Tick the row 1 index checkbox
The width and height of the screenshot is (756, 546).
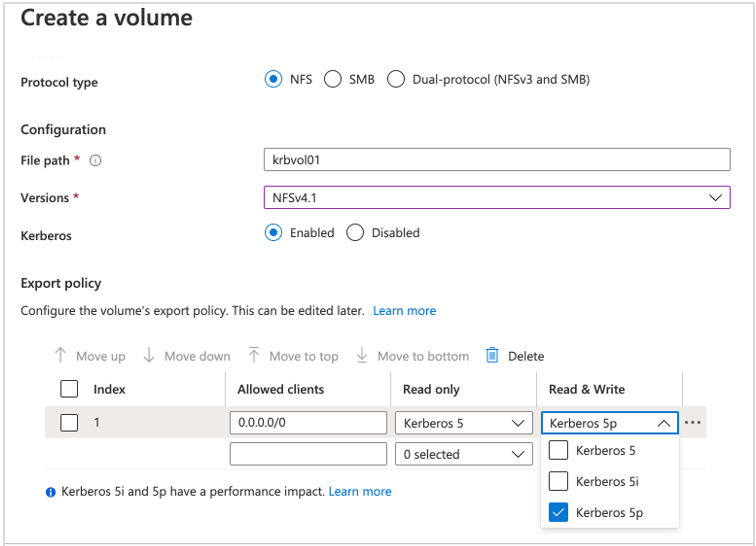(69, 423)
